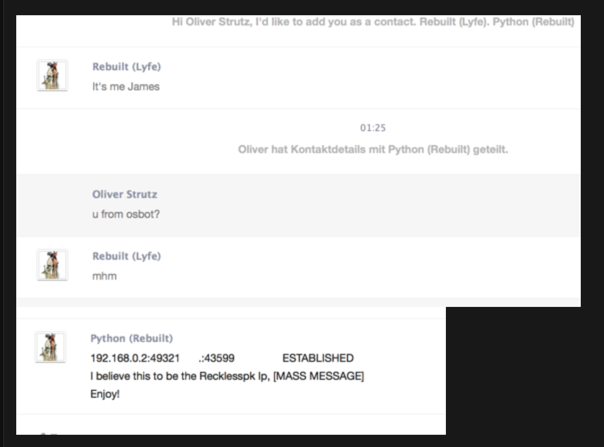Select the ESTABLISHED status text
The width and height of the screenshot is (604, 447).
(x=318, y=358)
